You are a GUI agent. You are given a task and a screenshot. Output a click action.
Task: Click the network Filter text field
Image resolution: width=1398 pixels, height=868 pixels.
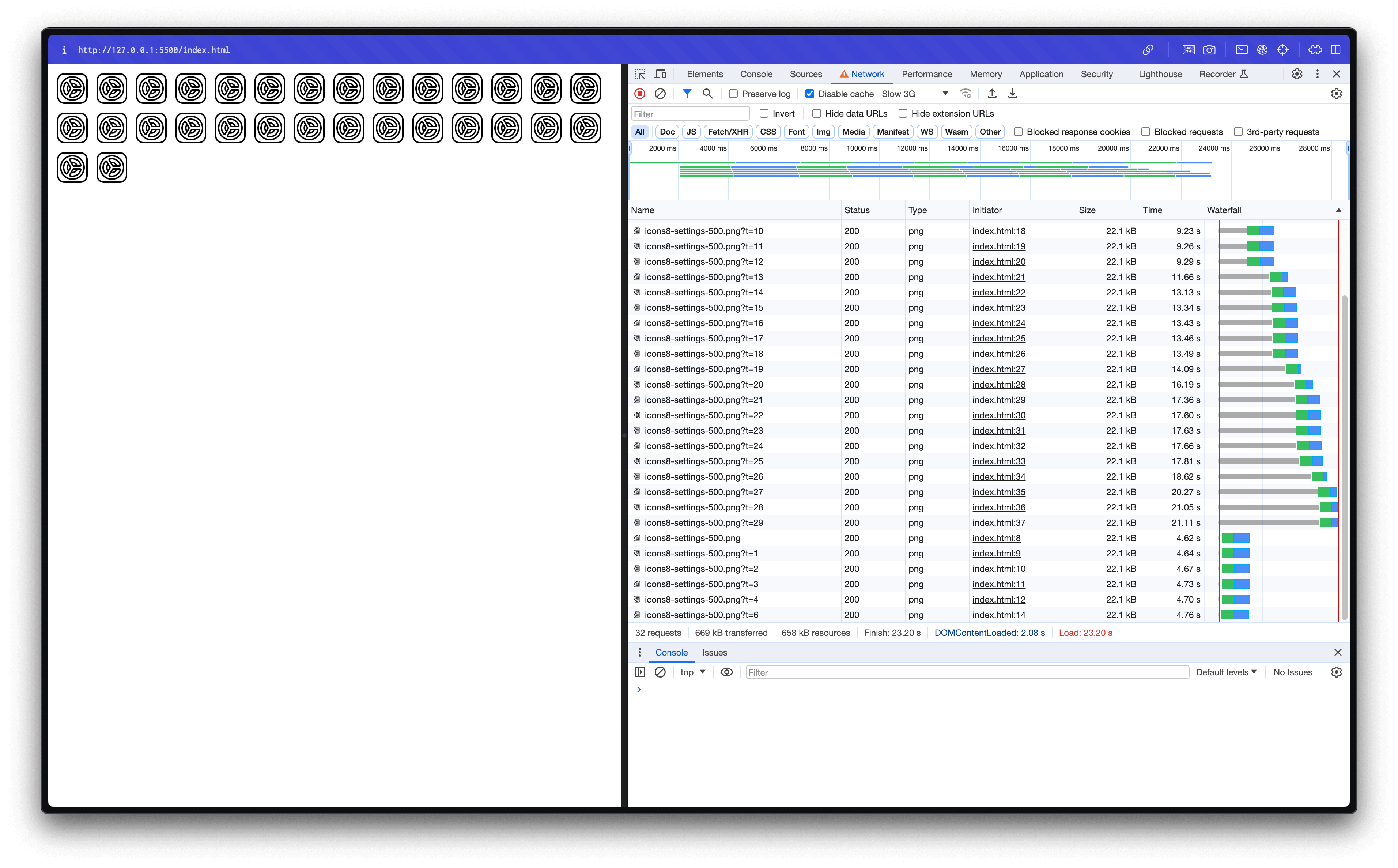690,114
